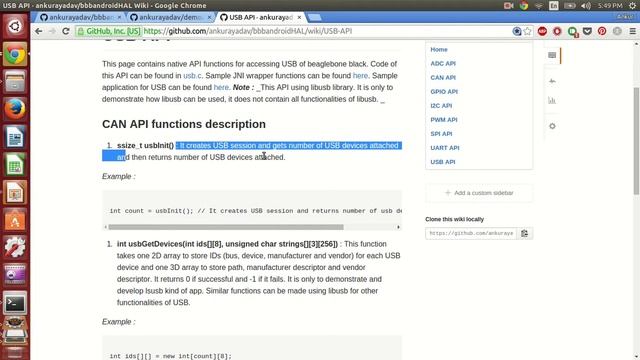This screenshot has width=640, height=360.
Task: Bookmark this page with the star icon
Action: [528, 31]
